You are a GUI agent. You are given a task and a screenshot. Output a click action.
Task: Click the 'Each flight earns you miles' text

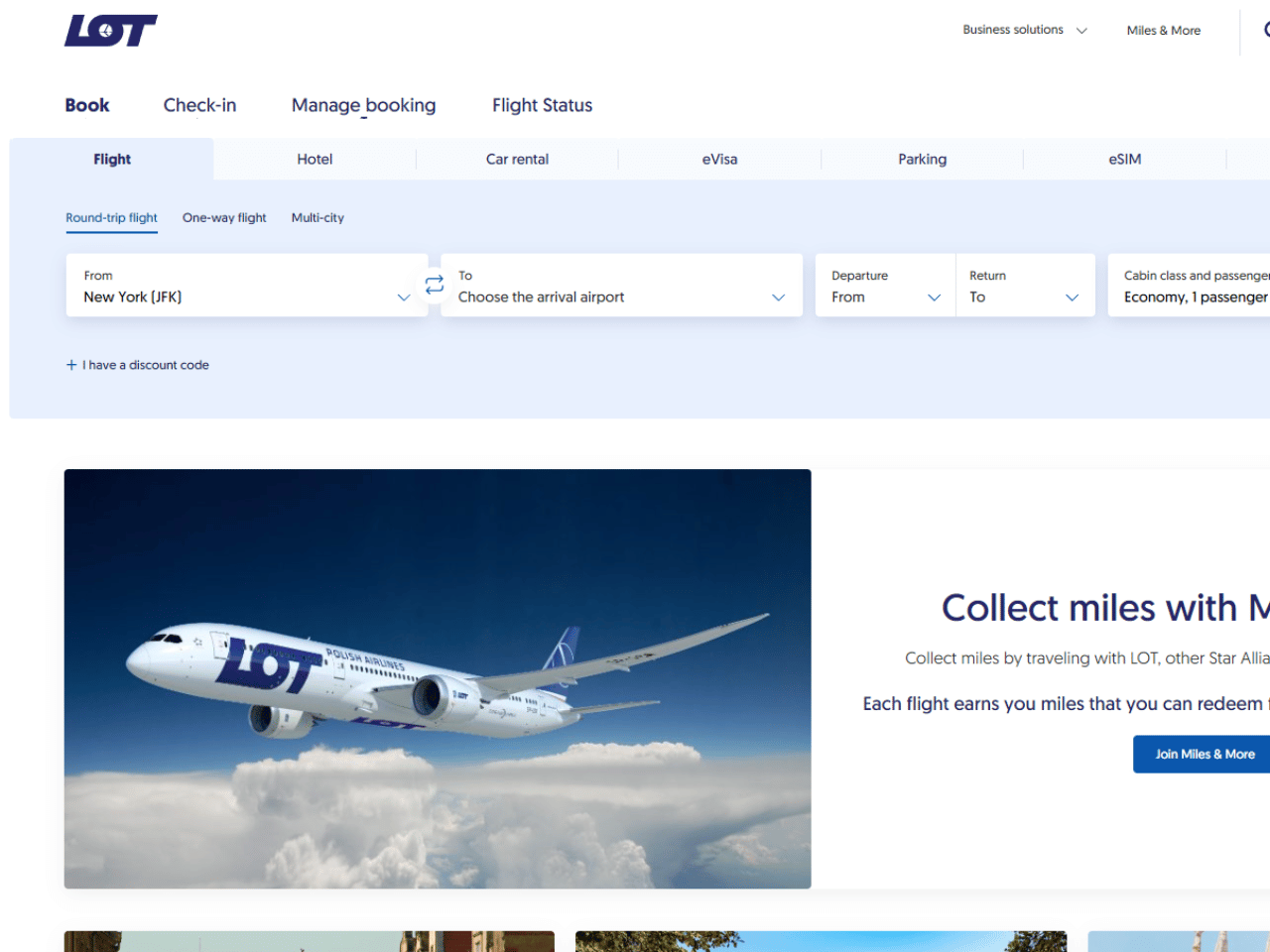1066,704
